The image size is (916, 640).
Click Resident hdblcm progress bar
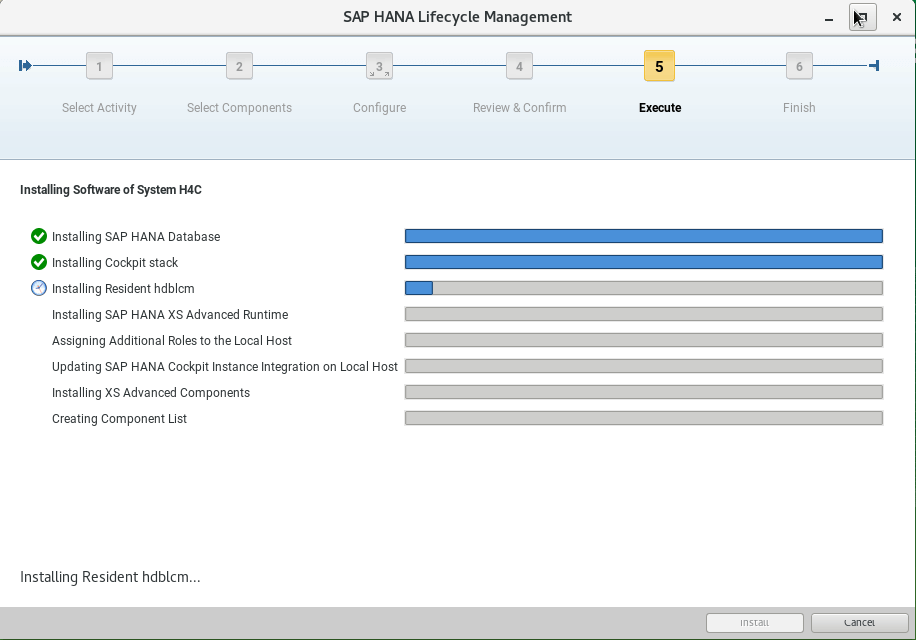coord(644,288)
